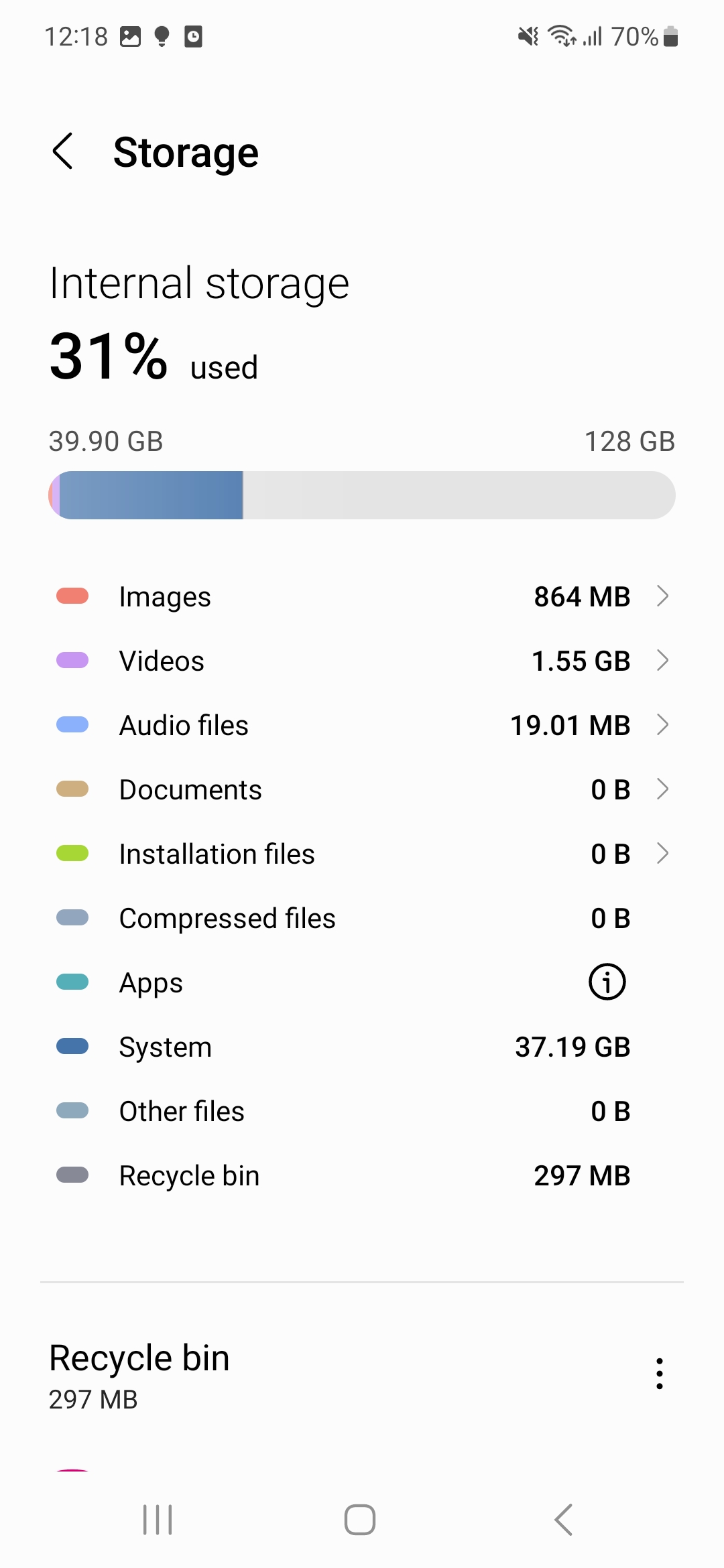
Task: Tap the System storage row
Action: pyautogui.click(x=362, y=1047)
